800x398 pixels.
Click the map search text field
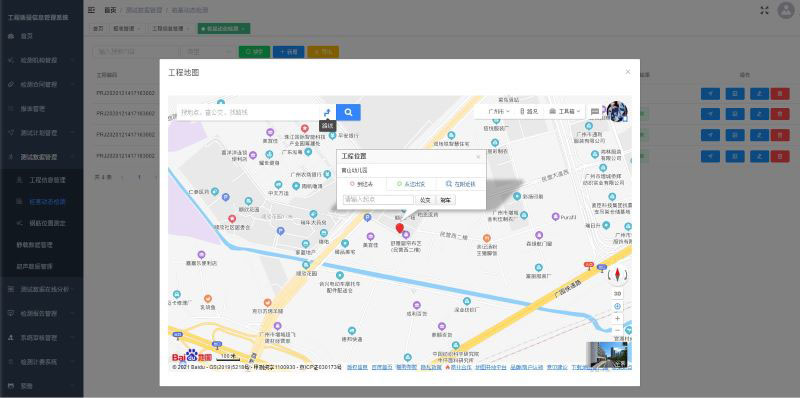pos(249,112)
